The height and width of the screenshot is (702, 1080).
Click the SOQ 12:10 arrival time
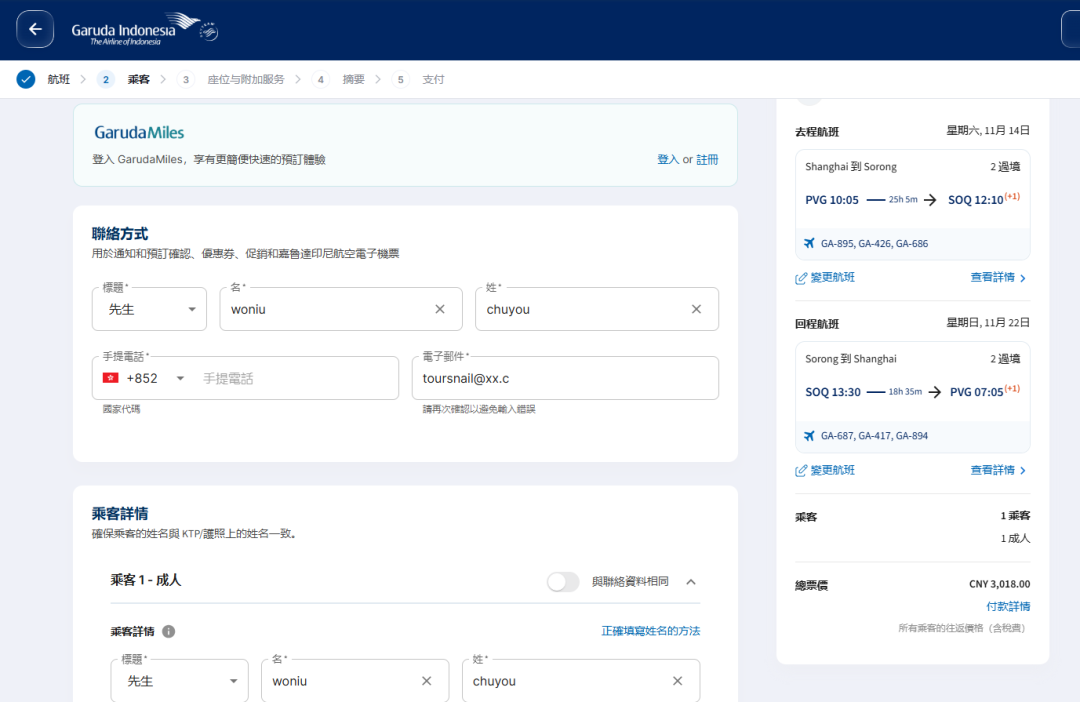pos(976,200)
